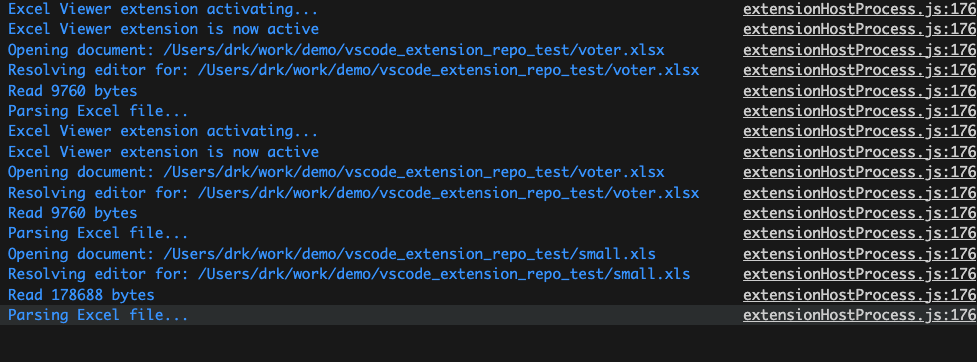Open source link for second 'Excel Viewer extension is now active'

point(860,152)
